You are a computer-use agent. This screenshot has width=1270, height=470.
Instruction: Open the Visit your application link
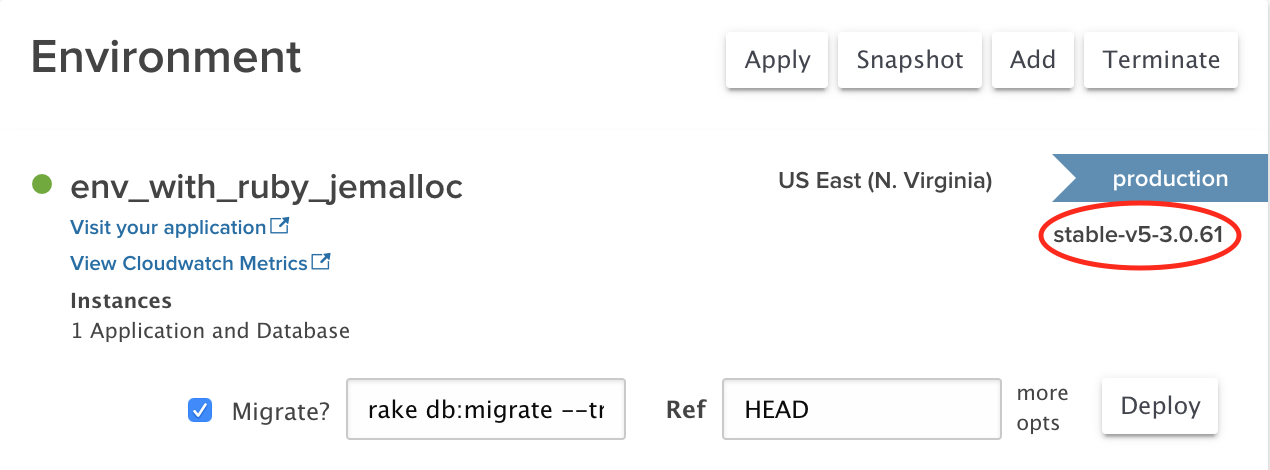(x=168, y=227)
